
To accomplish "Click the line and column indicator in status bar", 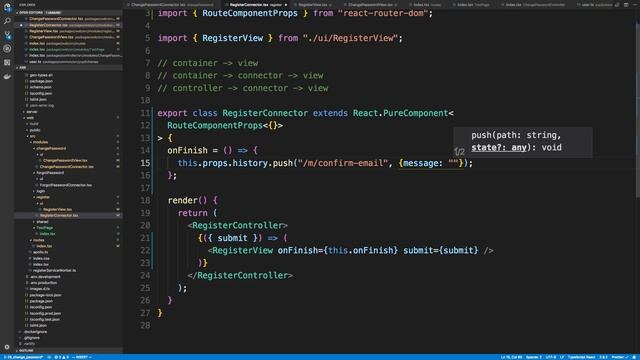I will pos(512,357).
